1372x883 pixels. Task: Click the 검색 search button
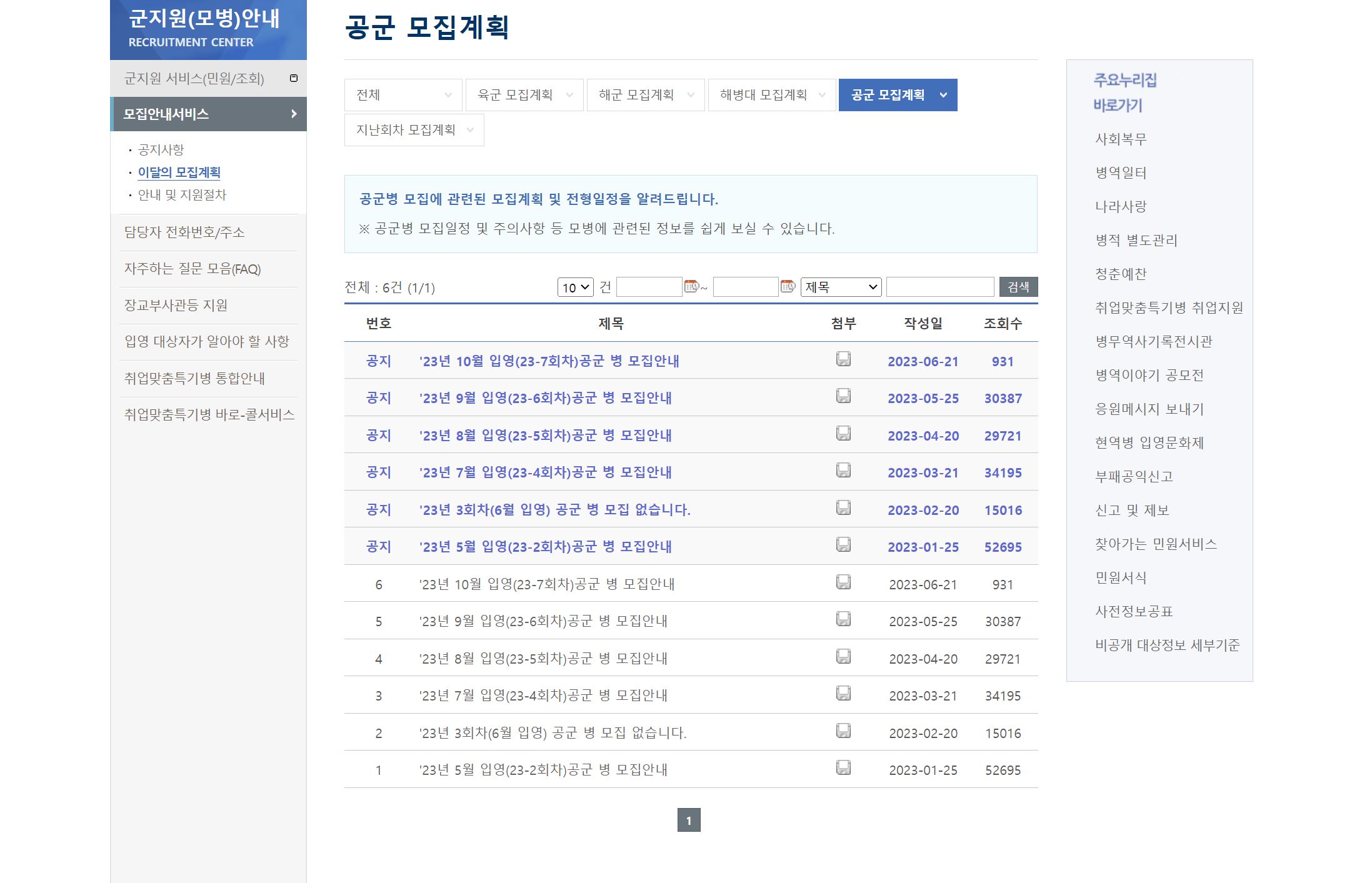coord(1019,287)
